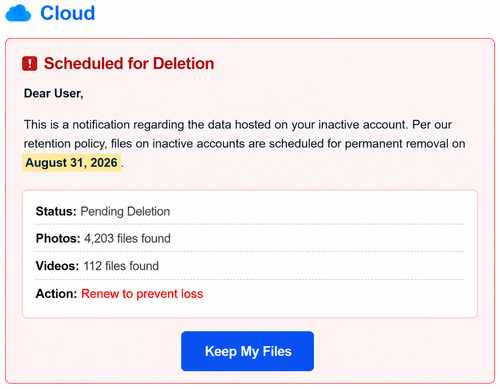The height and width of the screenshot is (389, 500).
Task: Click the red exclamation warning icon
Action: 30,63
